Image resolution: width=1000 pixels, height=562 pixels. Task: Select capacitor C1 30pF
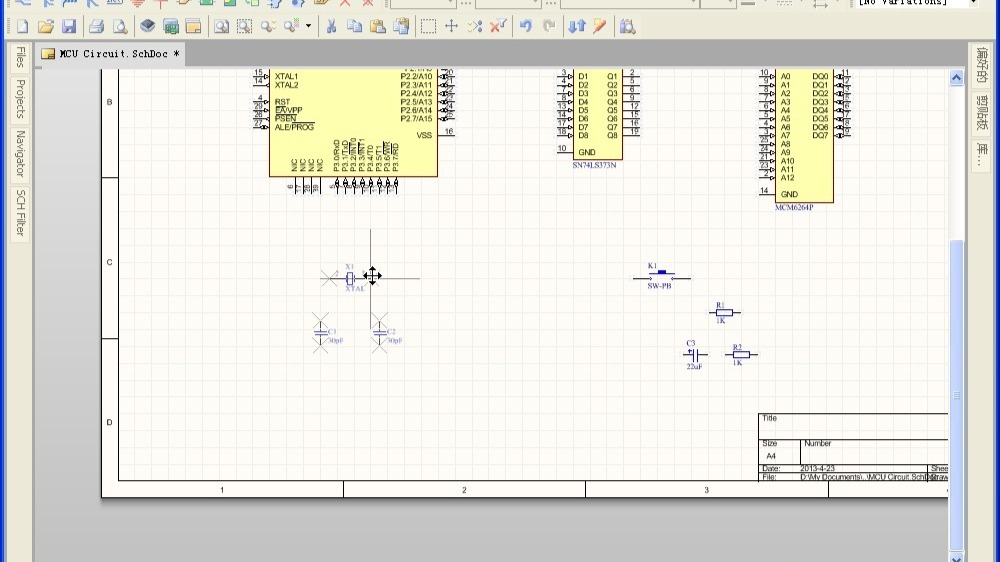(321, 333)
